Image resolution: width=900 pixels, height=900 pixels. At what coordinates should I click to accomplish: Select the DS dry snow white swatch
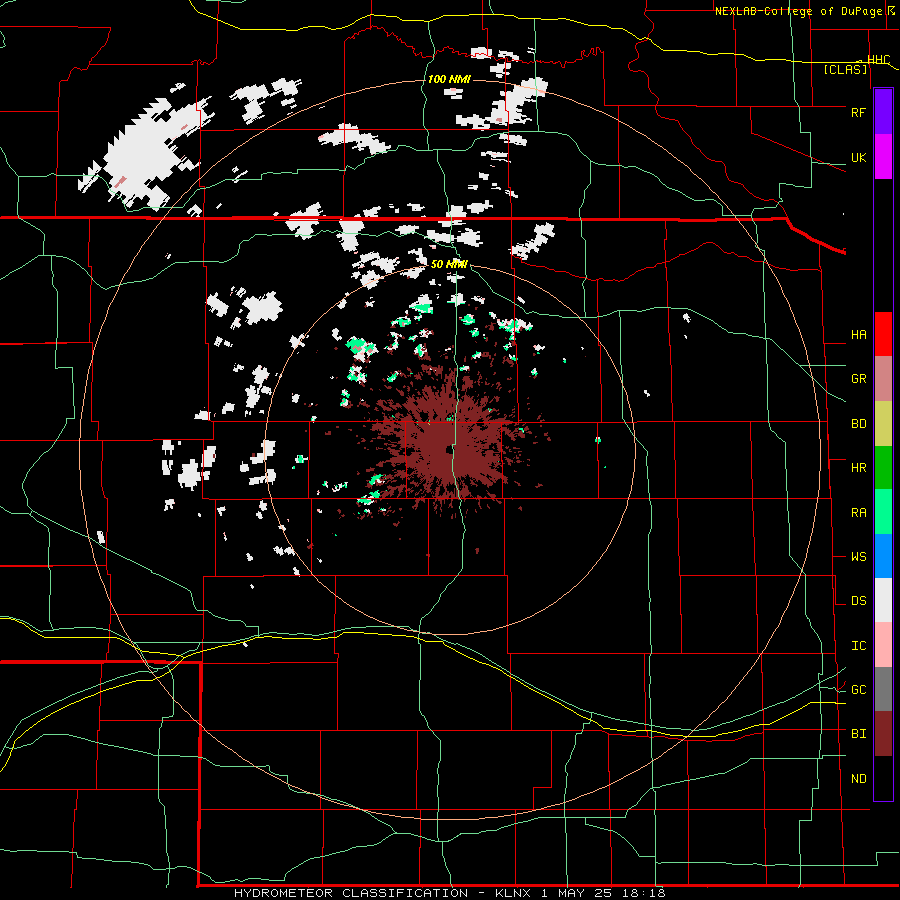(x=883, y=600)
